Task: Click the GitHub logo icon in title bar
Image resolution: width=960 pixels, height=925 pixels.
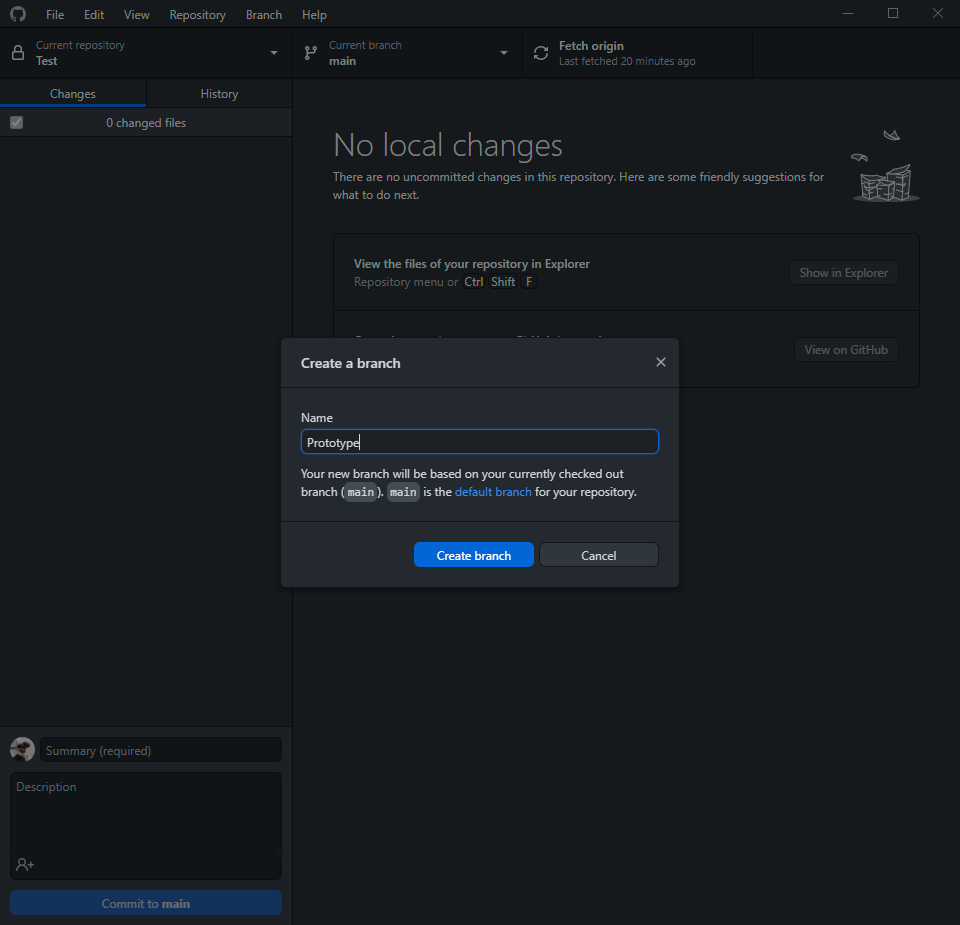Action: pyautogui.click(x=18, y=14)
